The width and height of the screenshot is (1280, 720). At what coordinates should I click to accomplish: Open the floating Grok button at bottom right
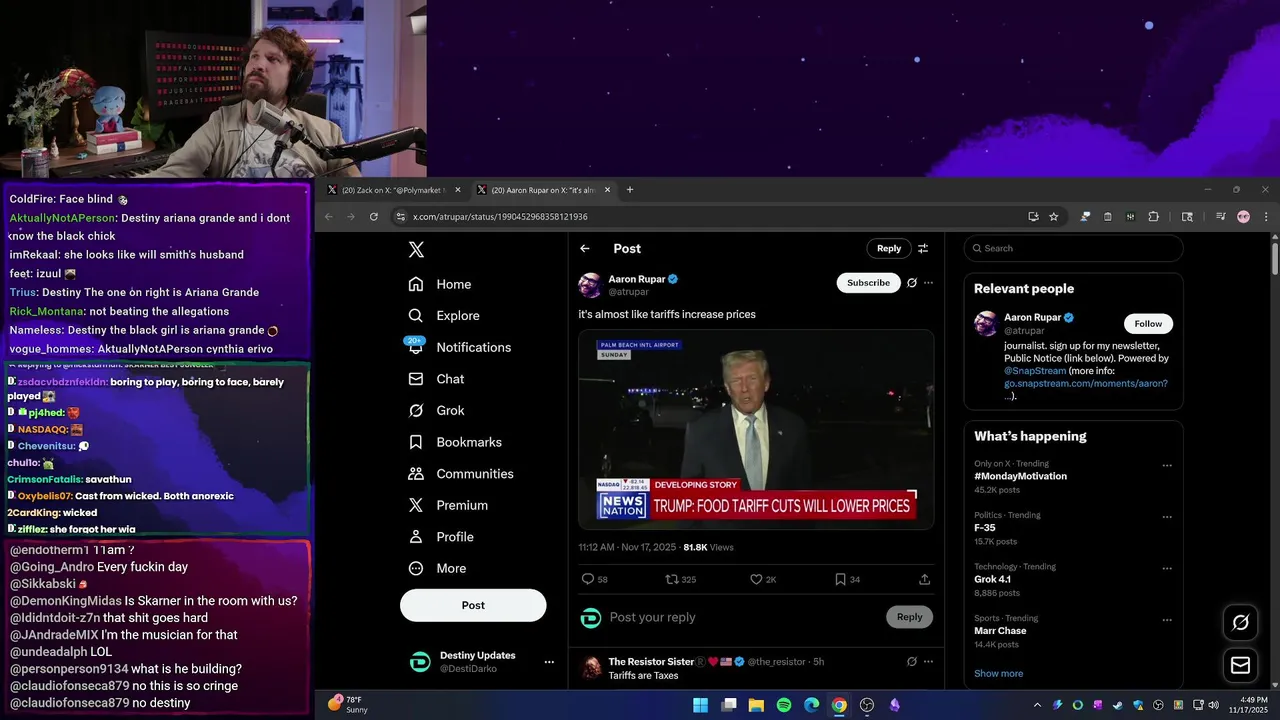coord(1240,623)
